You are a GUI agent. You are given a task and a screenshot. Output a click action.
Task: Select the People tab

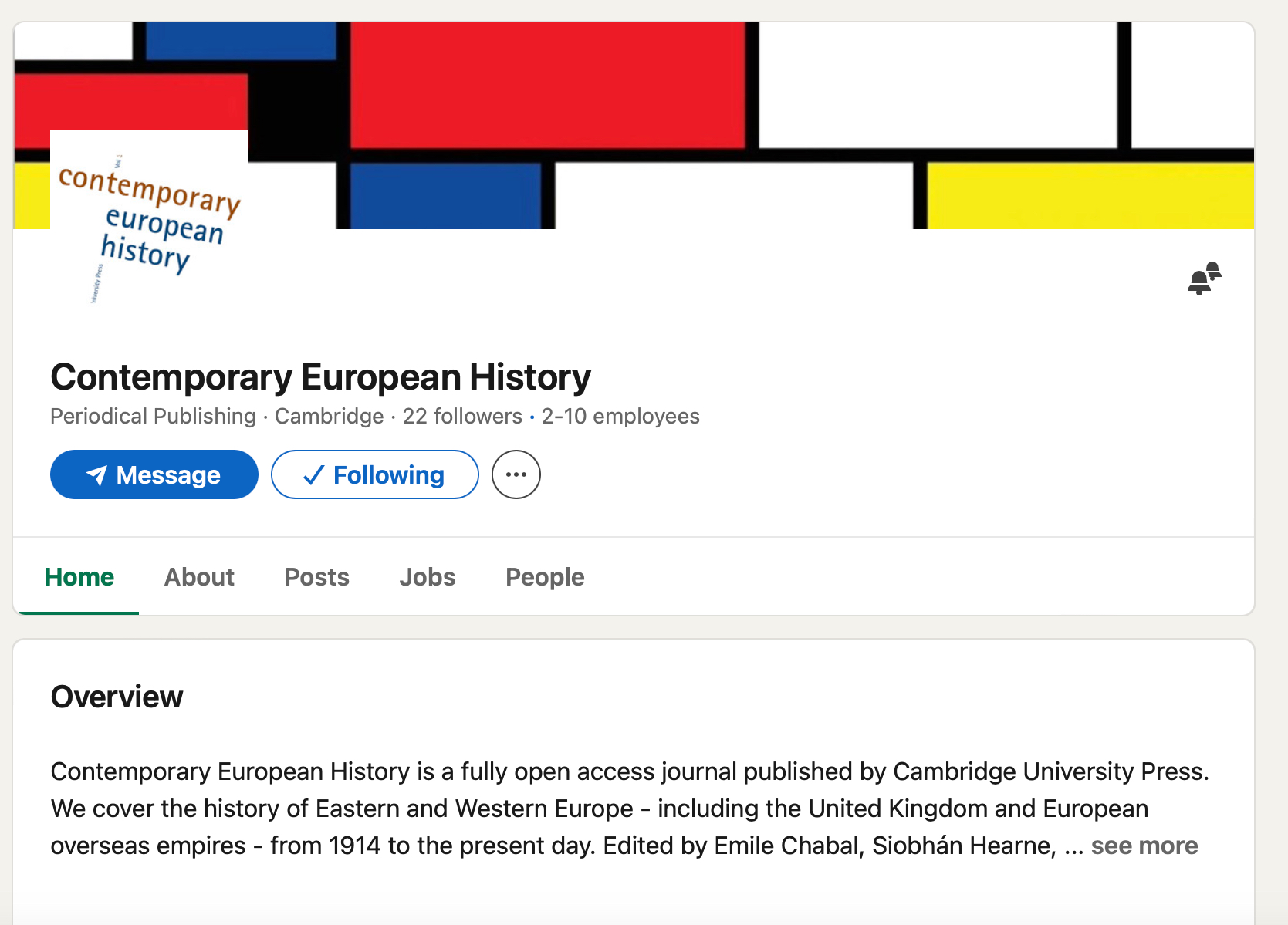tap(545, 577)
